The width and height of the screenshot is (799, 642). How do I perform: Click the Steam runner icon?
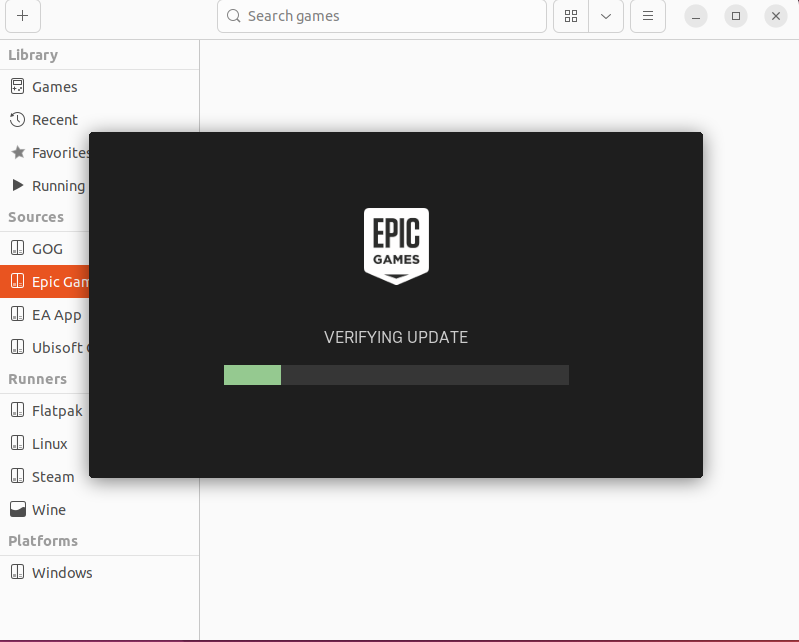pyautogui.click(x=17, y=476)
